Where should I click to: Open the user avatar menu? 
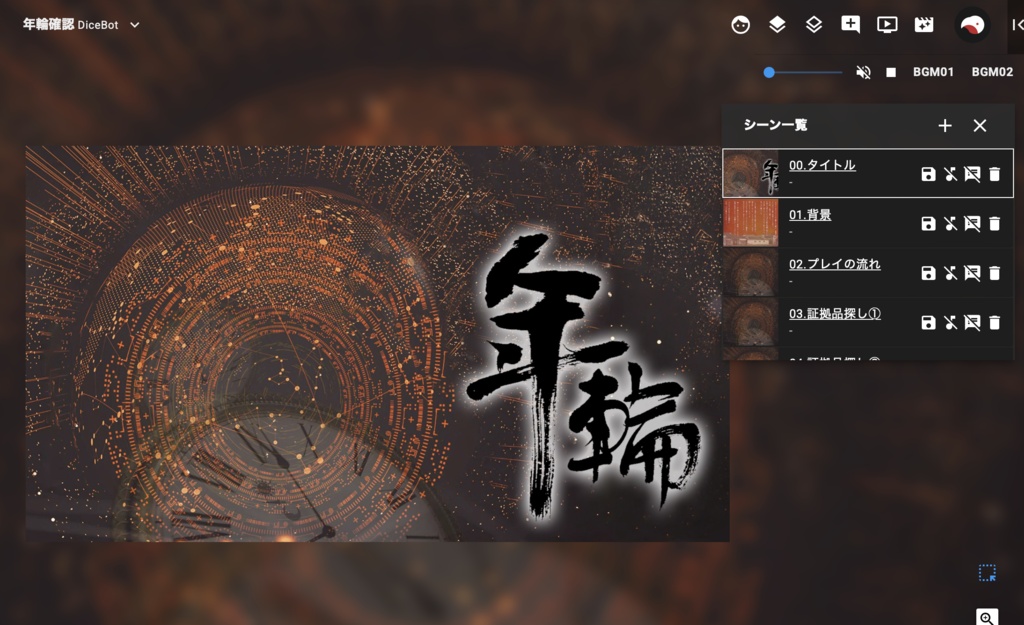[x=972, y=25]
